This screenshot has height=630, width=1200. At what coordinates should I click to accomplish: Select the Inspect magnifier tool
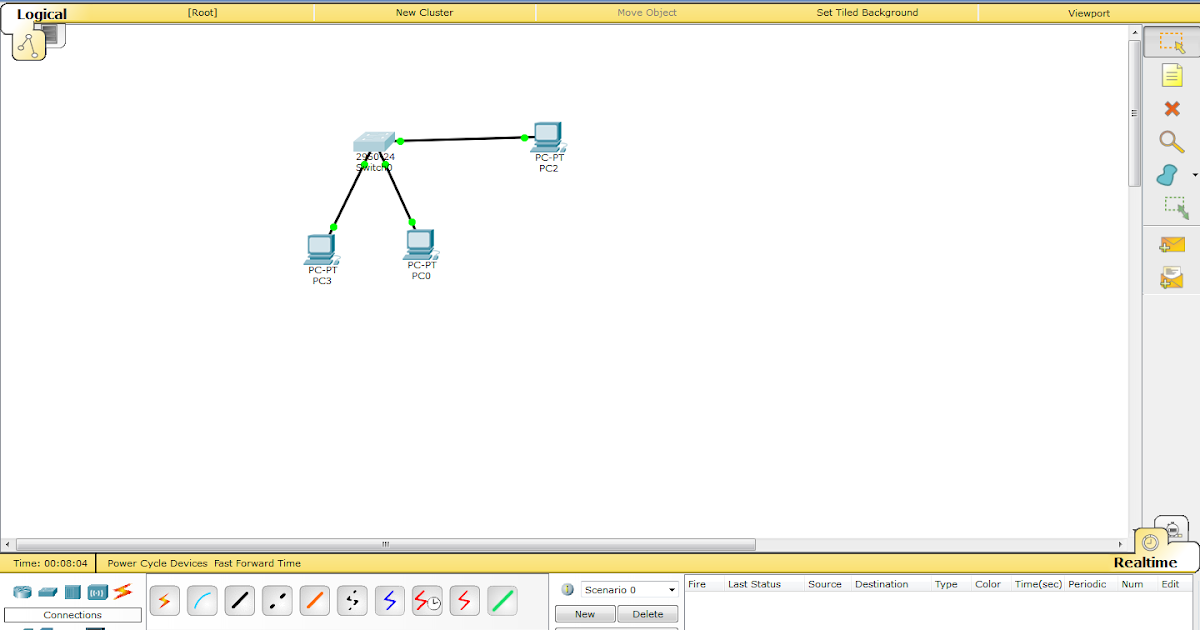[1171, 142]
